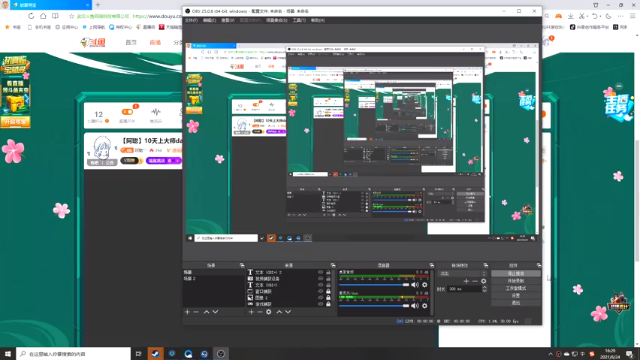Move the selected scene up in the list

coord(207,312)
